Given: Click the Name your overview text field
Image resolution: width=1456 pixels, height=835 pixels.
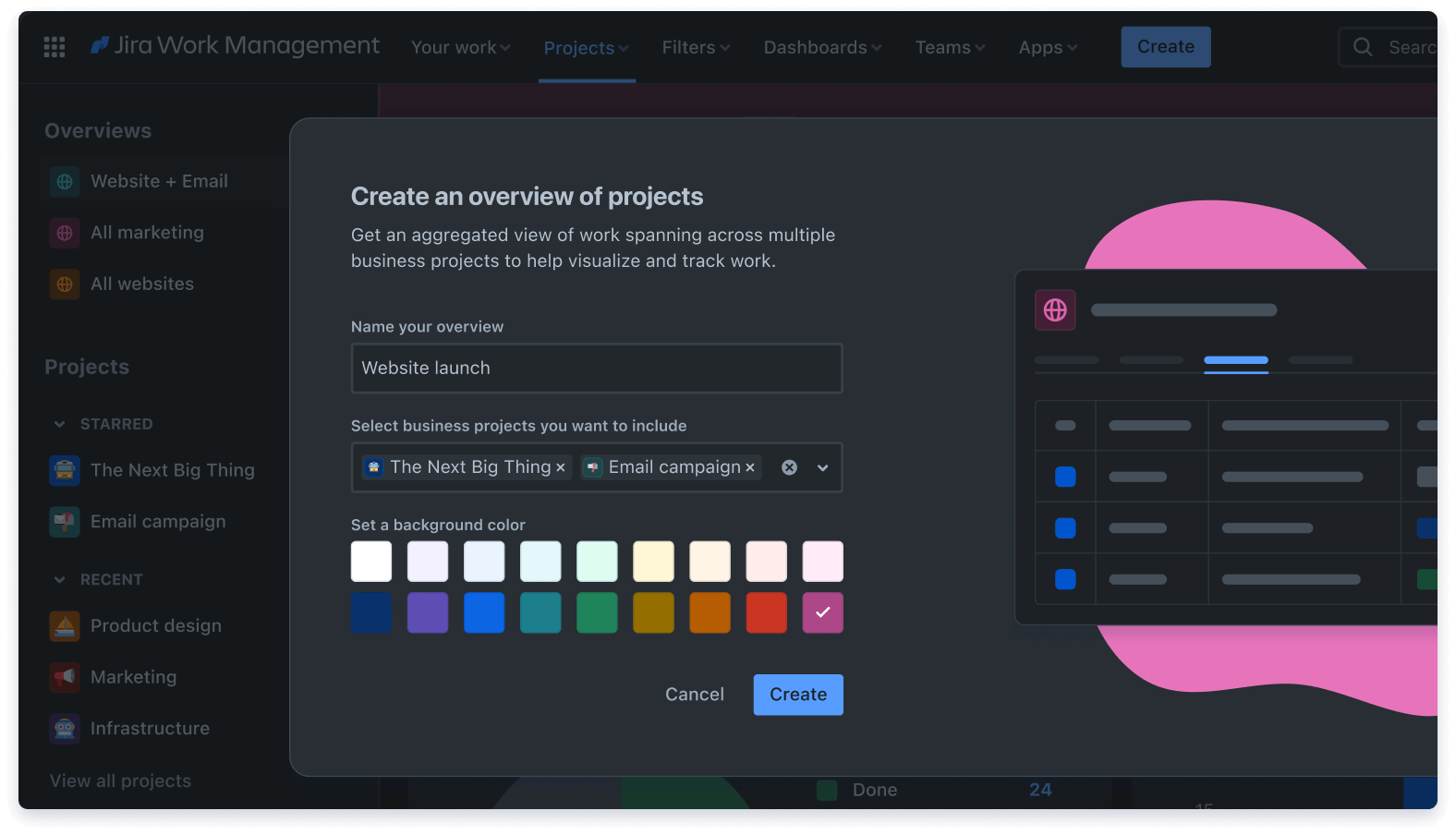Looking at the screenshot, I should [x=597, y=369].
